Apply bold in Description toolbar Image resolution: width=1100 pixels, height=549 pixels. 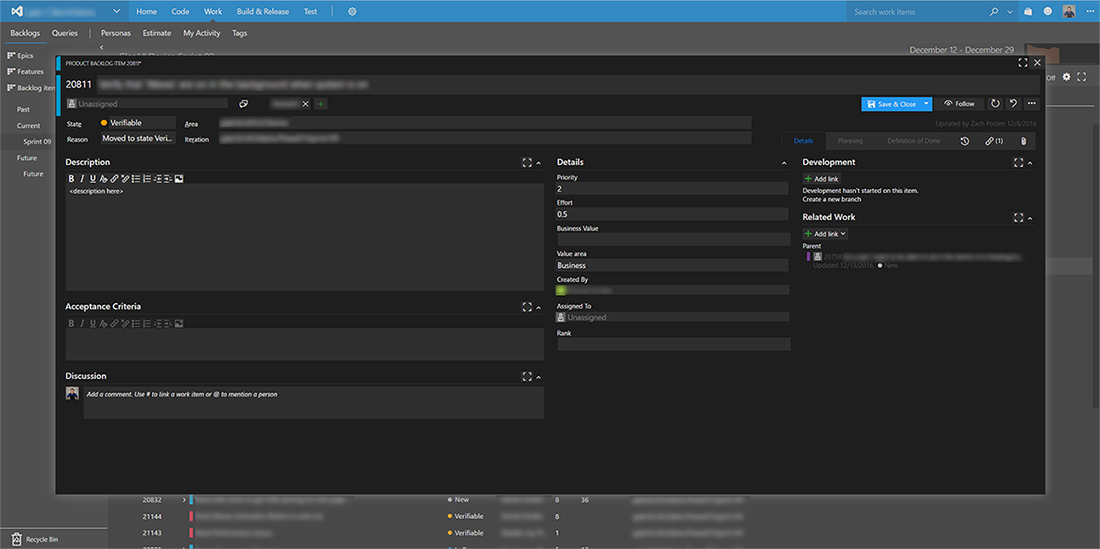pyautogui.click(x=72, y=179)
